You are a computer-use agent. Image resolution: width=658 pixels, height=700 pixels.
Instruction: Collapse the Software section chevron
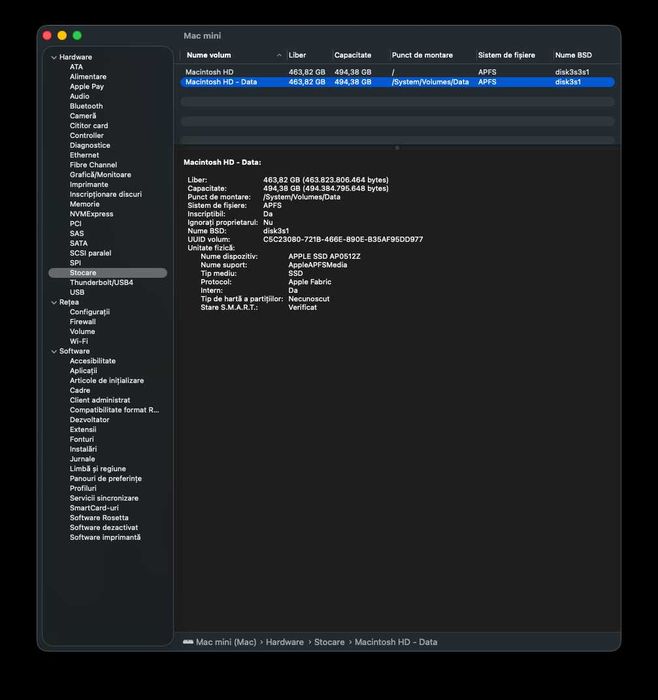[x=54, y=352]
